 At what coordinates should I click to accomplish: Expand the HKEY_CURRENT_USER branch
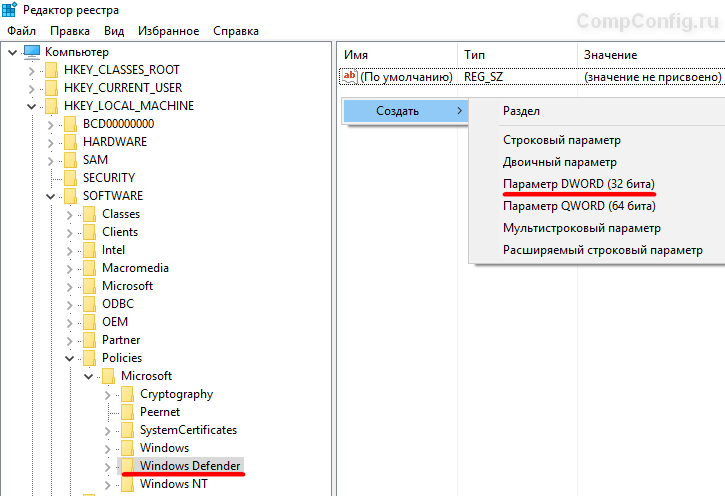(31, 88)
